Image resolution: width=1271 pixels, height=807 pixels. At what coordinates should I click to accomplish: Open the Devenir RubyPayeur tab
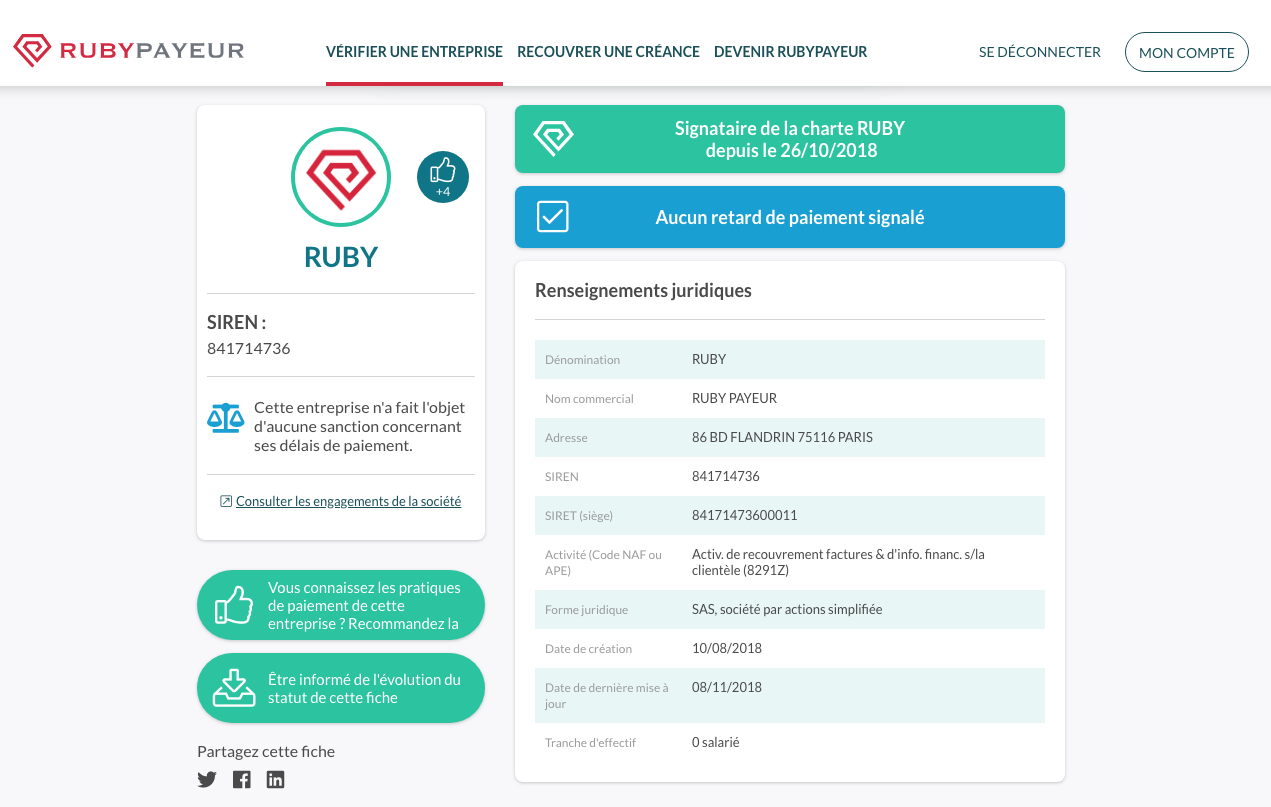pyautogui.click(x=790, y=52)
